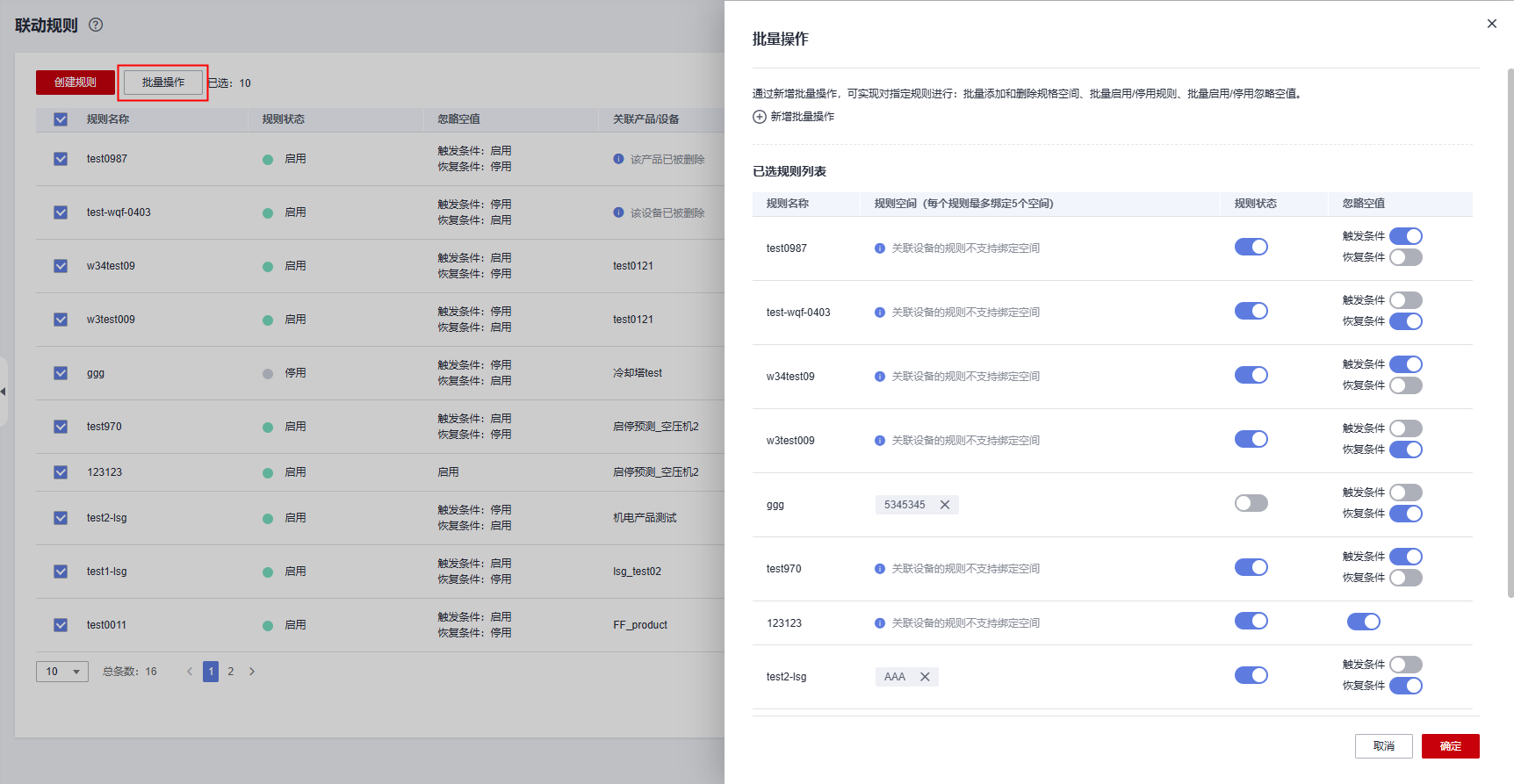Toggle rule status switch for test0987
This screenshot has width=1514, height=784.
1251,247
